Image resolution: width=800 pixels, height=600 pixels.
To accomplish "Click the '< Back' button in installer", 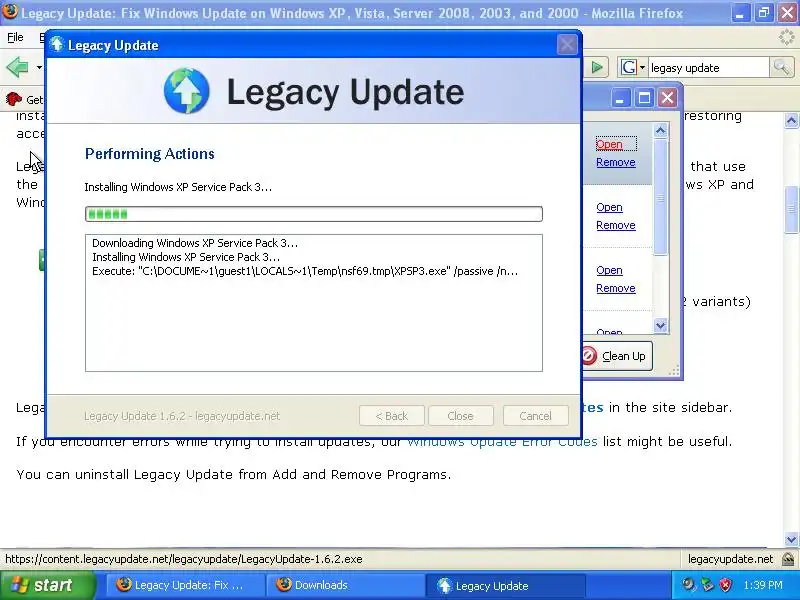I will click(392, 416).
